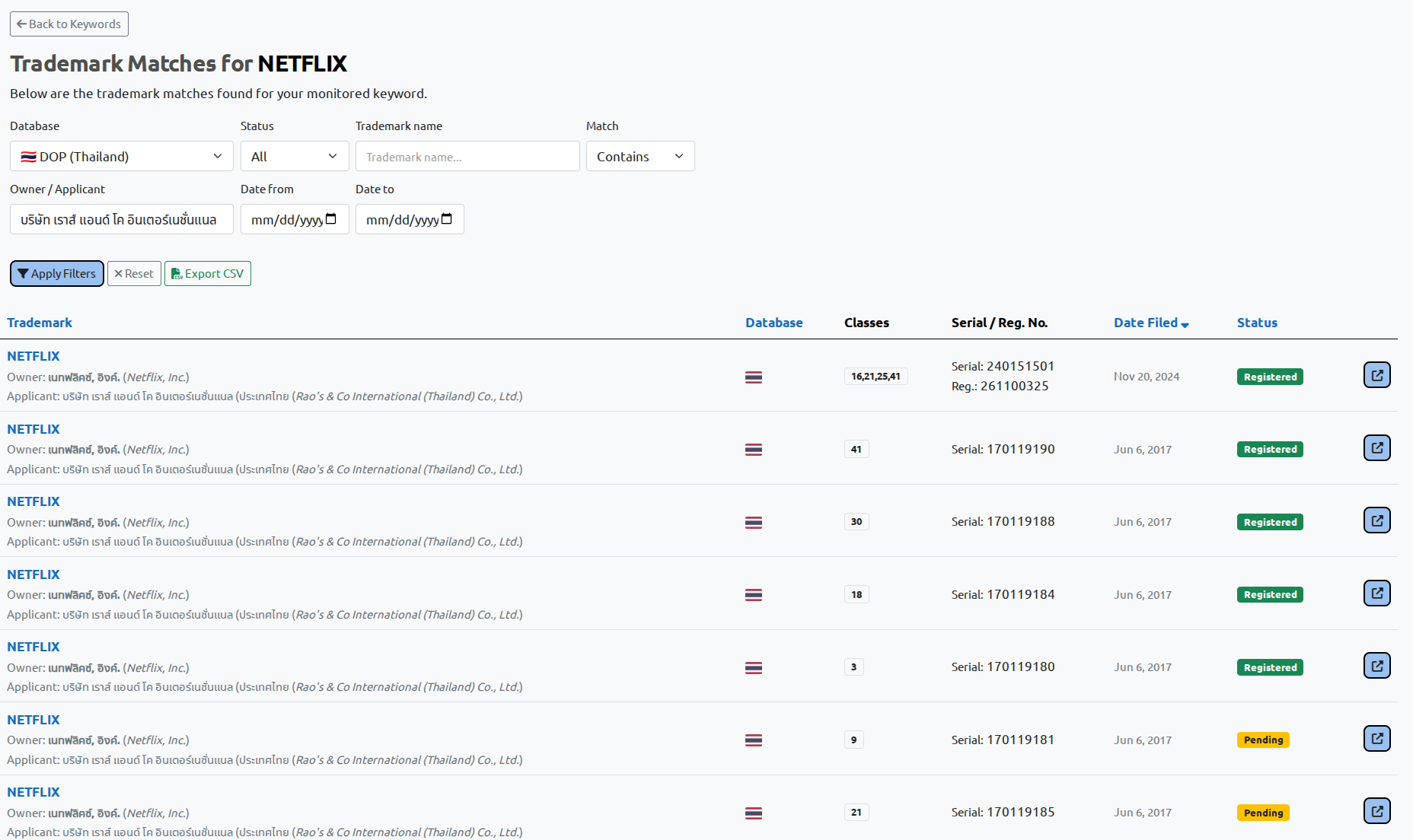Reset all filters
1413x840 pixels.
[x=134, y=273]
